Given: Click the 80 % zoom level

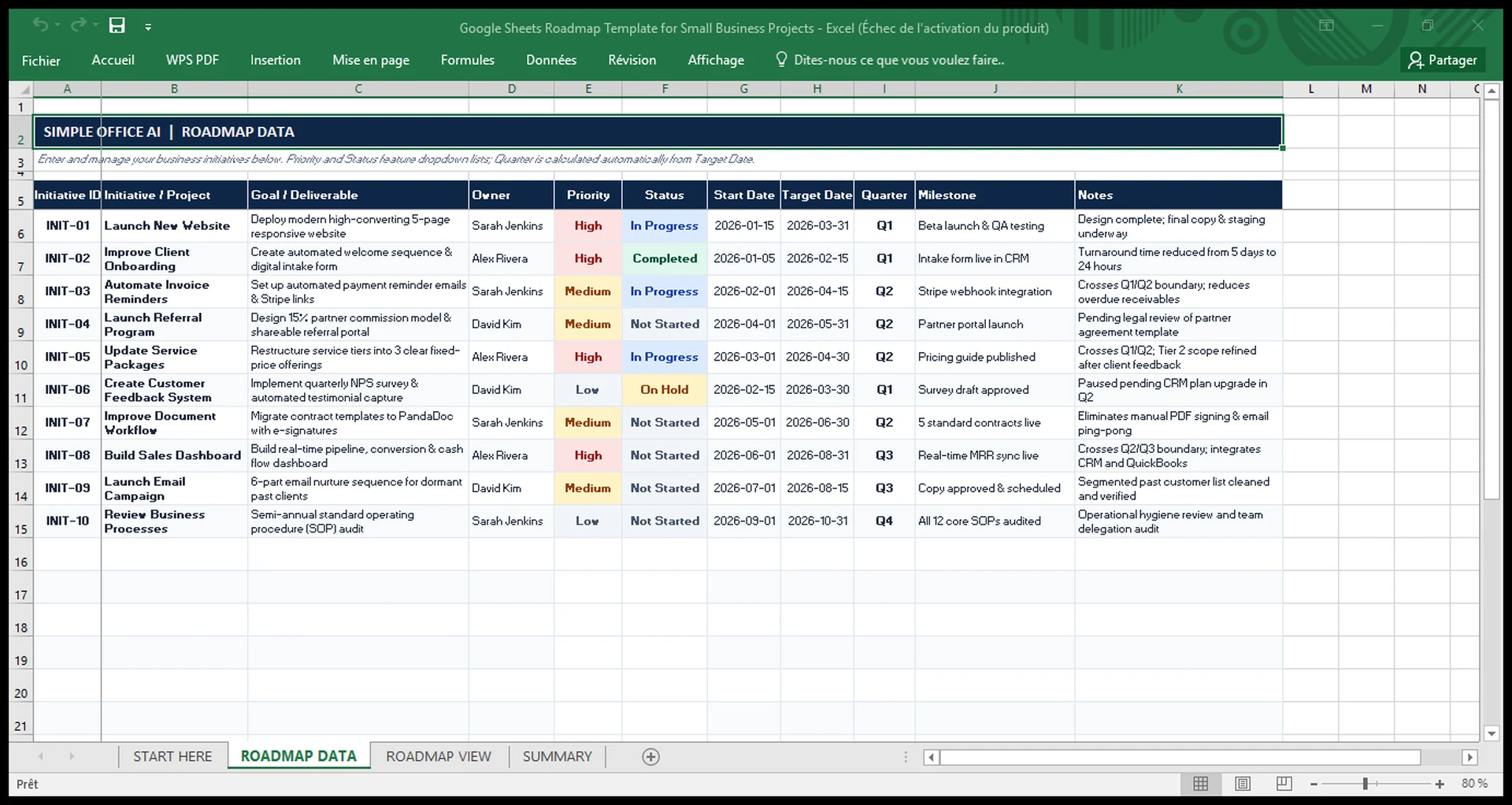Looking at the screenshot, I should (x=1474, y=785).
